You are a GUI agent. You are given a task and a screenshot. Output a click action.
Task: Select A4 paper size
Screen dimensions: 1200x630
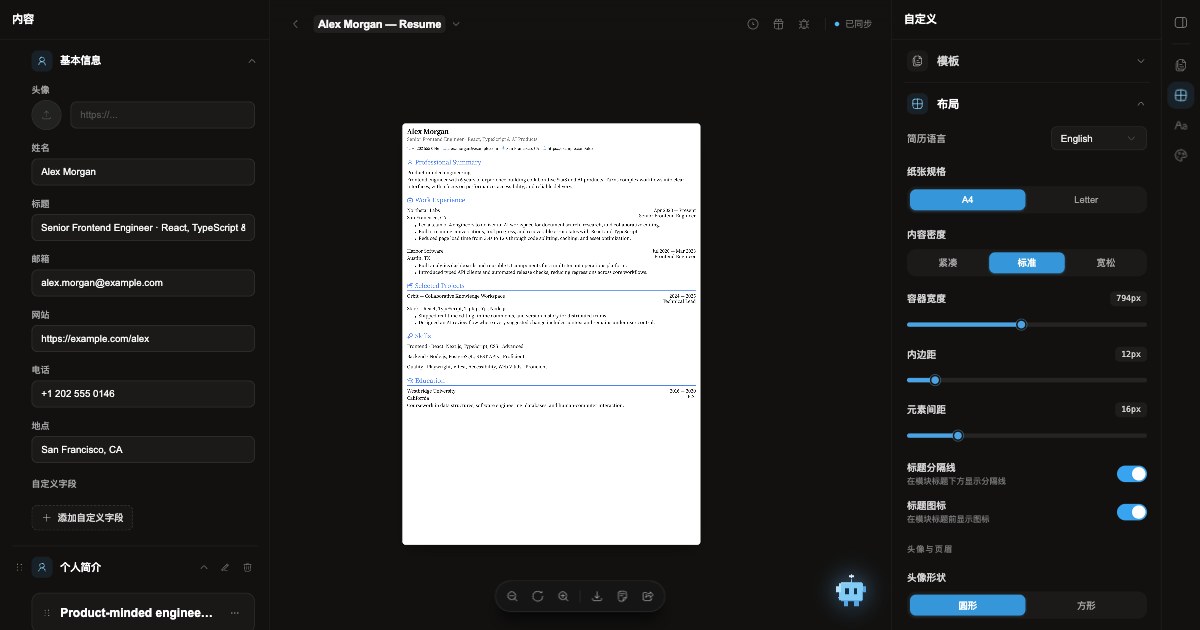coord(967,200)
